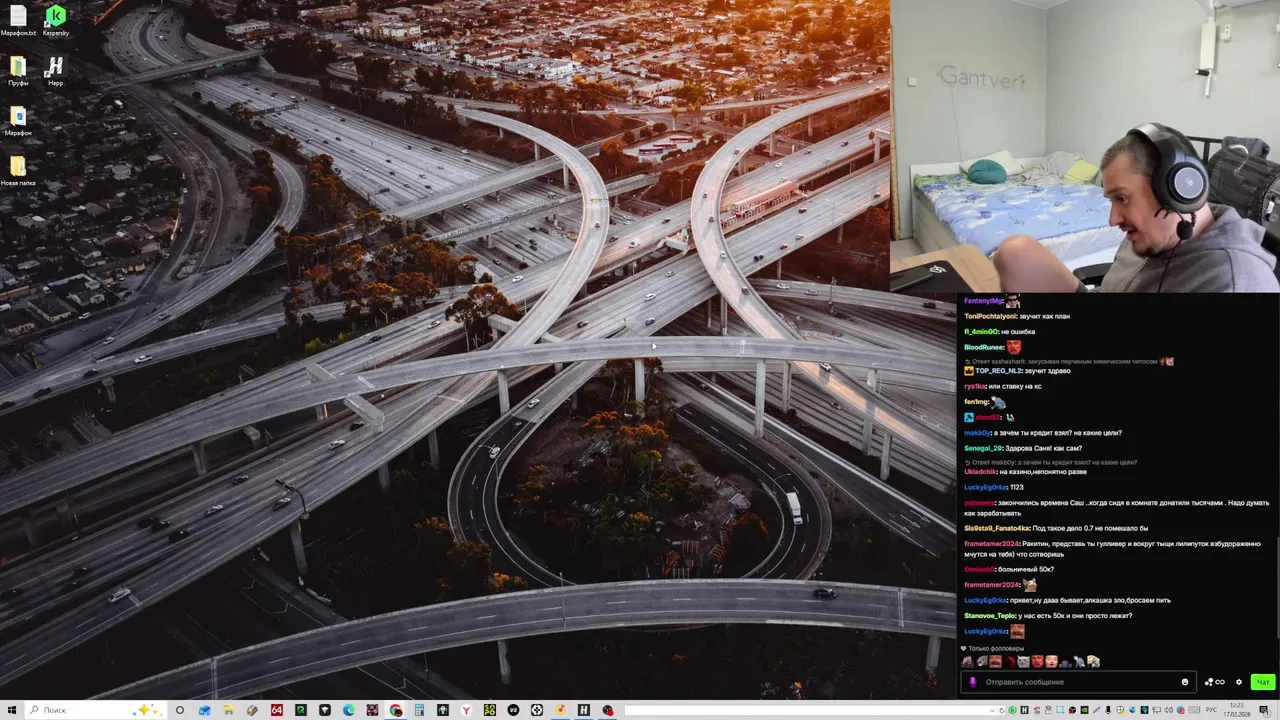
Task: Open the Марафон.txt file on the desktop
Action: [18, 21]
